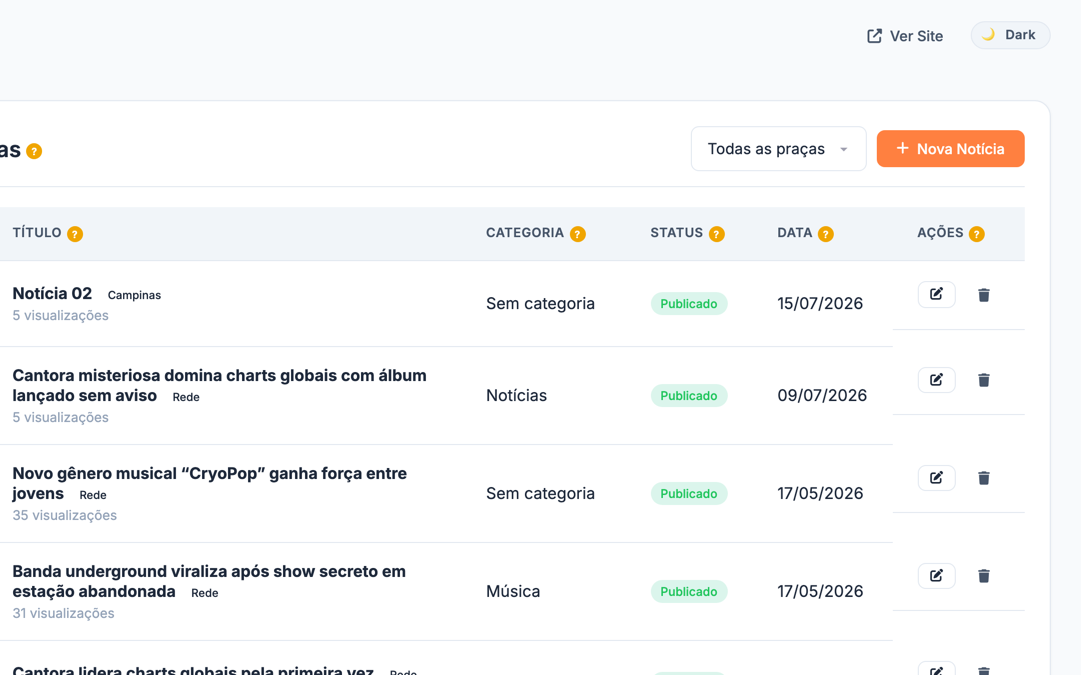
Task: Click the 31 visualizações count
Action: tap(63, 613)
